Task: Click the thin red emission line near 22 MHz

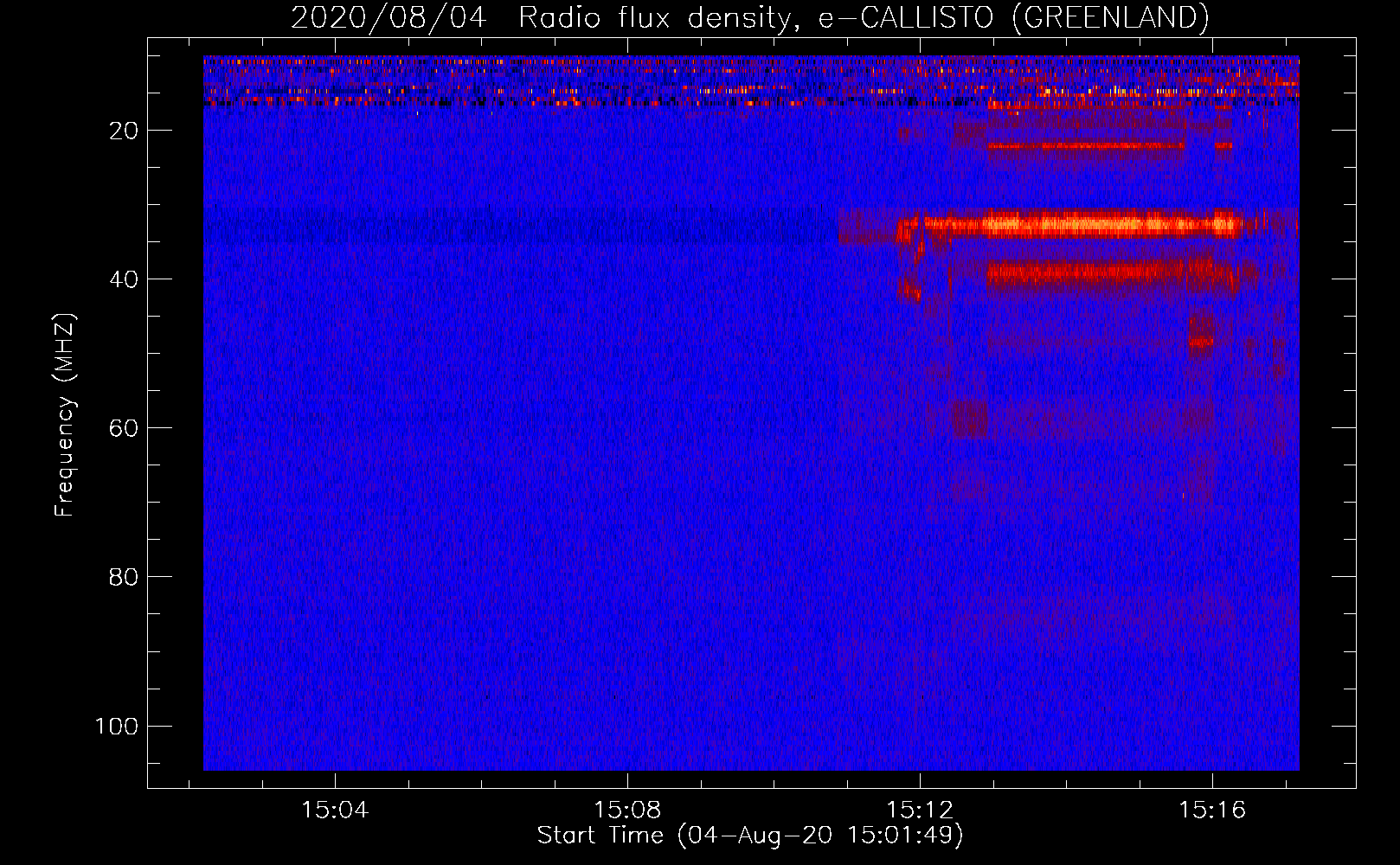Action: [x=1086, y=146]
